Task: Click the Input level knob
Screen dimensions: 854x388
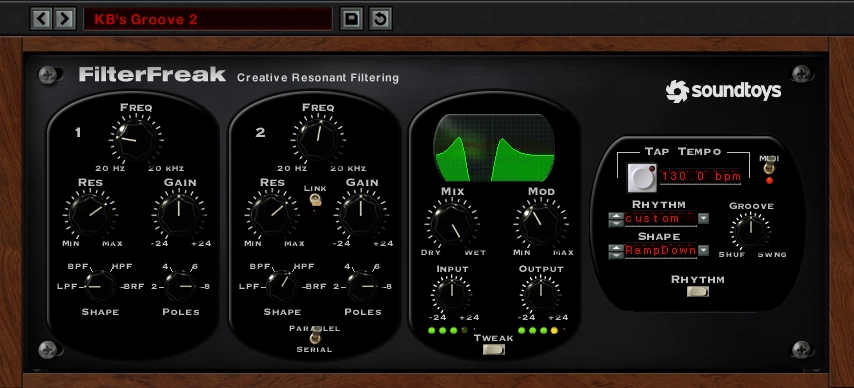Action: (x=451, y=294)
